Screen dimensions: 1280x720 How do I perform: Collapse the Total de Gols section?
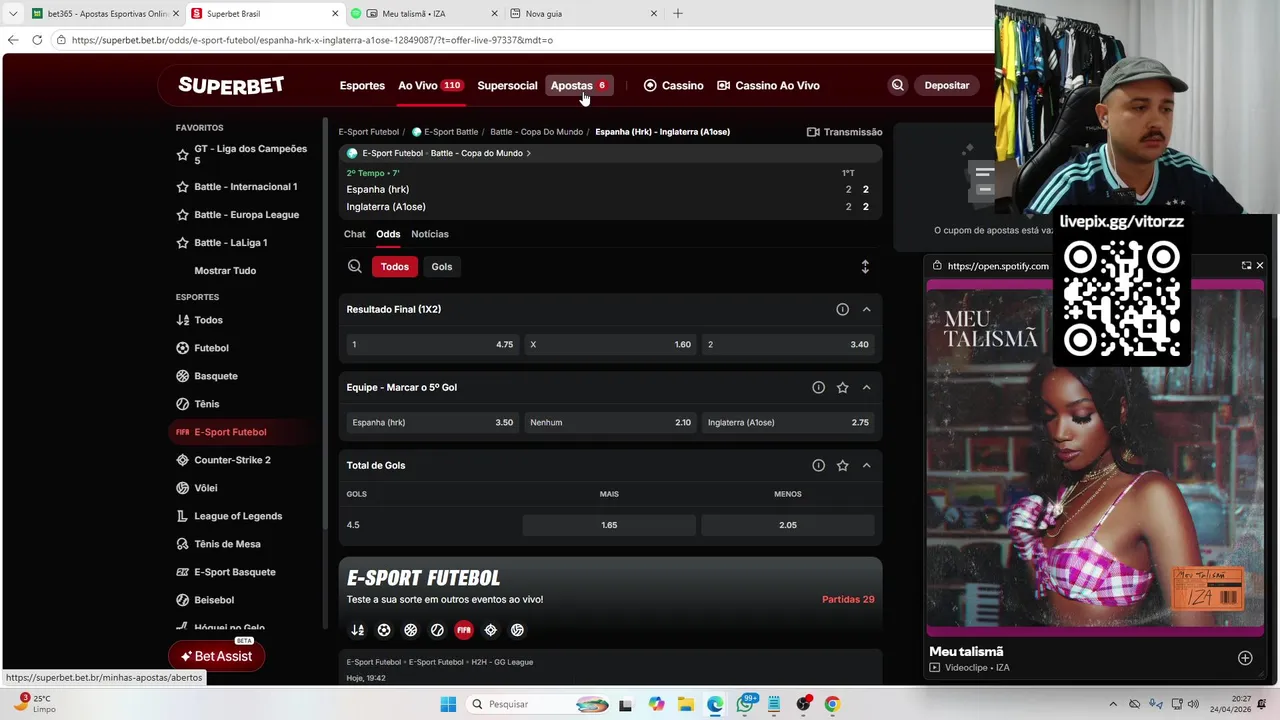point(866,466)
